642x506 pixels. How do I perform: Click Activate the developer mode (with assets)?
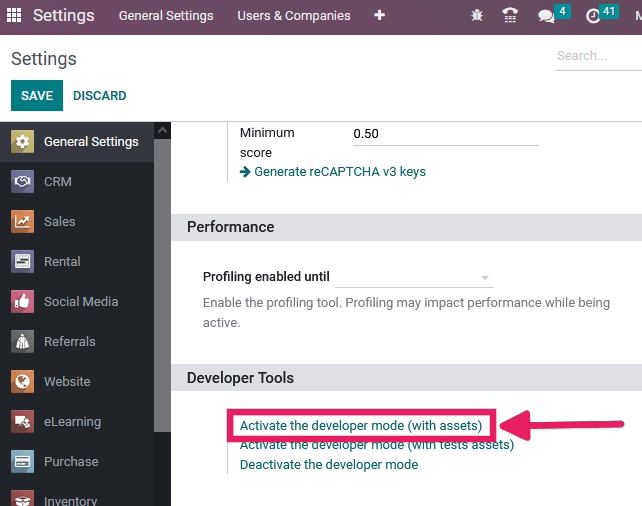point(361,425)
